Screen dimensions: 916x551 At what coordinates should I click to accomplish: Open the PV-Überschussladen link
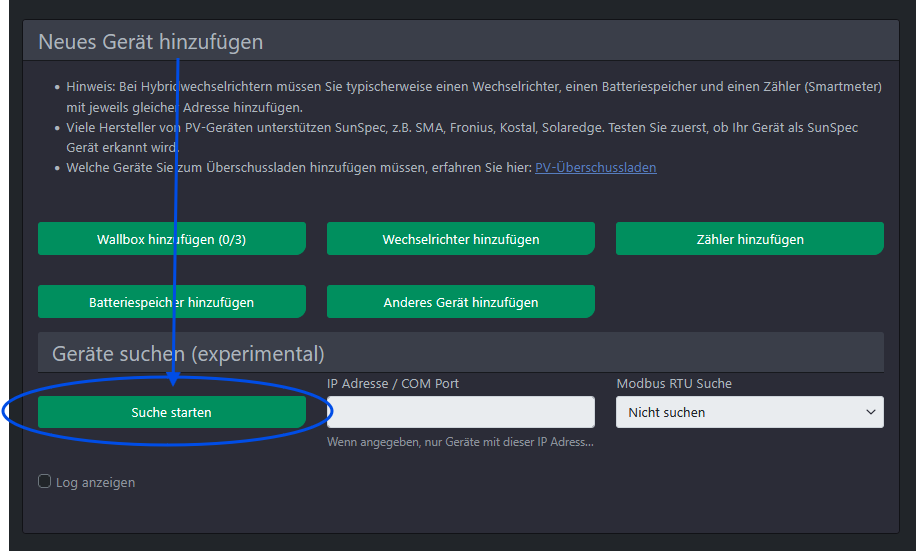tap(595, 167)
